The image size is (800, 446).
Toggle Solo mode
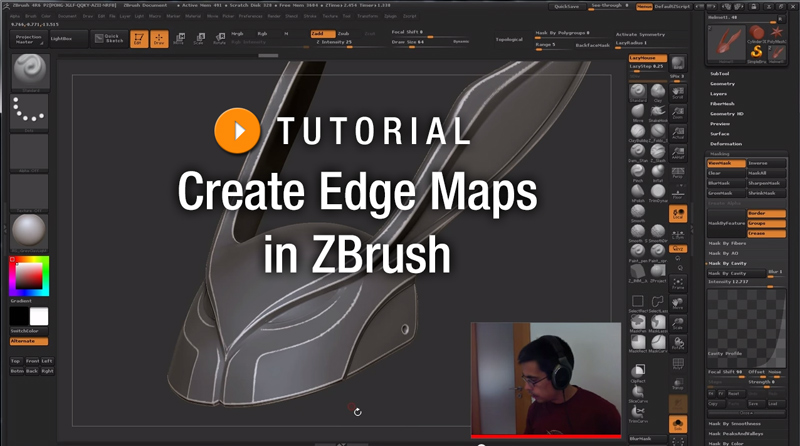coord(678,425)
